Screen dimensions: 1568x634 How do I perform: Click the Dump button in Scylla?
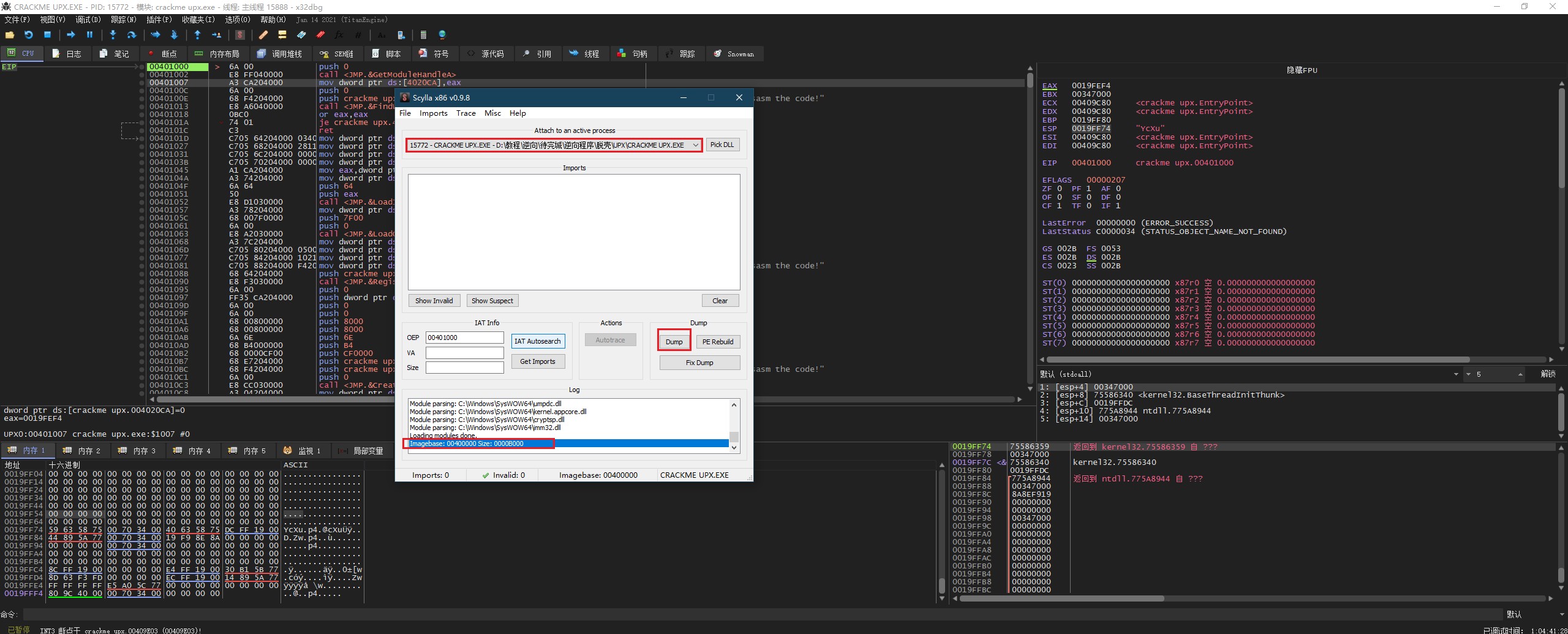point(674,342)
